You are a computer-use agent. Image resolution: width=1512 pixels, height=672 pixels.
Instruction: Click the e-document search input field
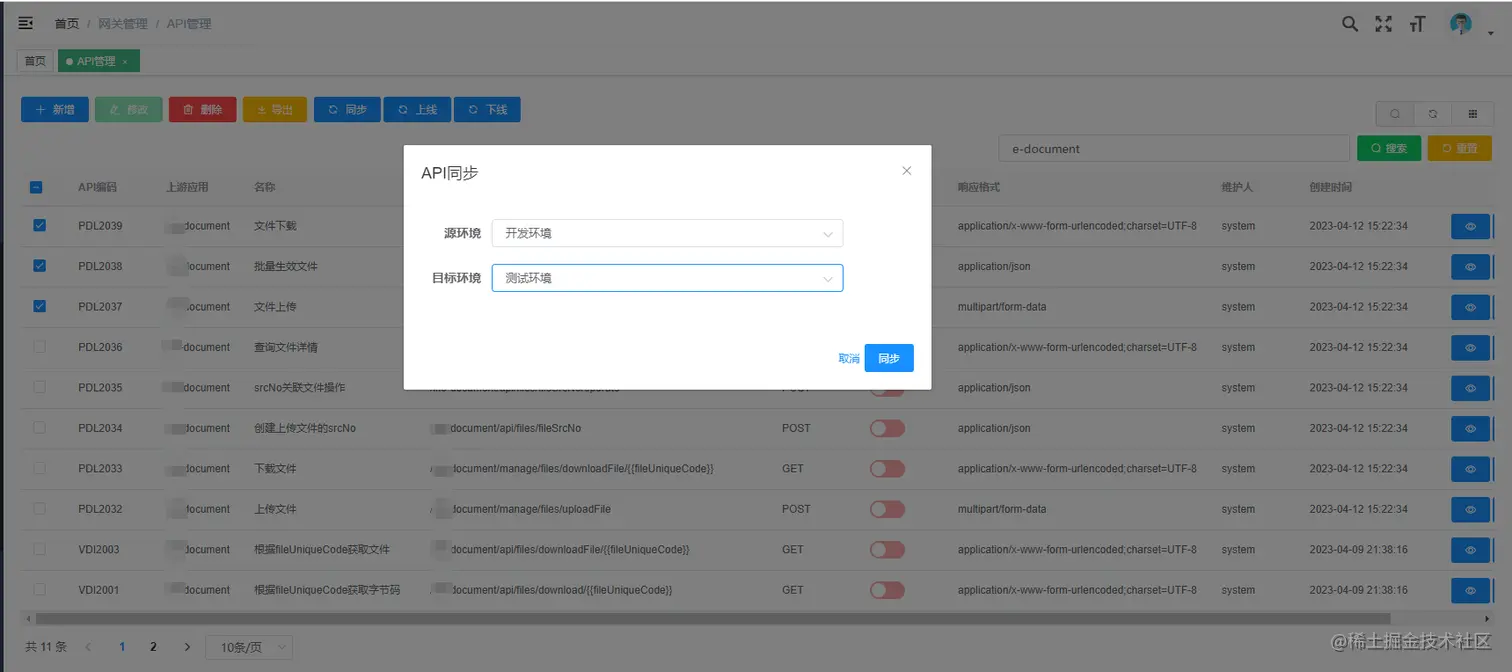click(1174, 148)
